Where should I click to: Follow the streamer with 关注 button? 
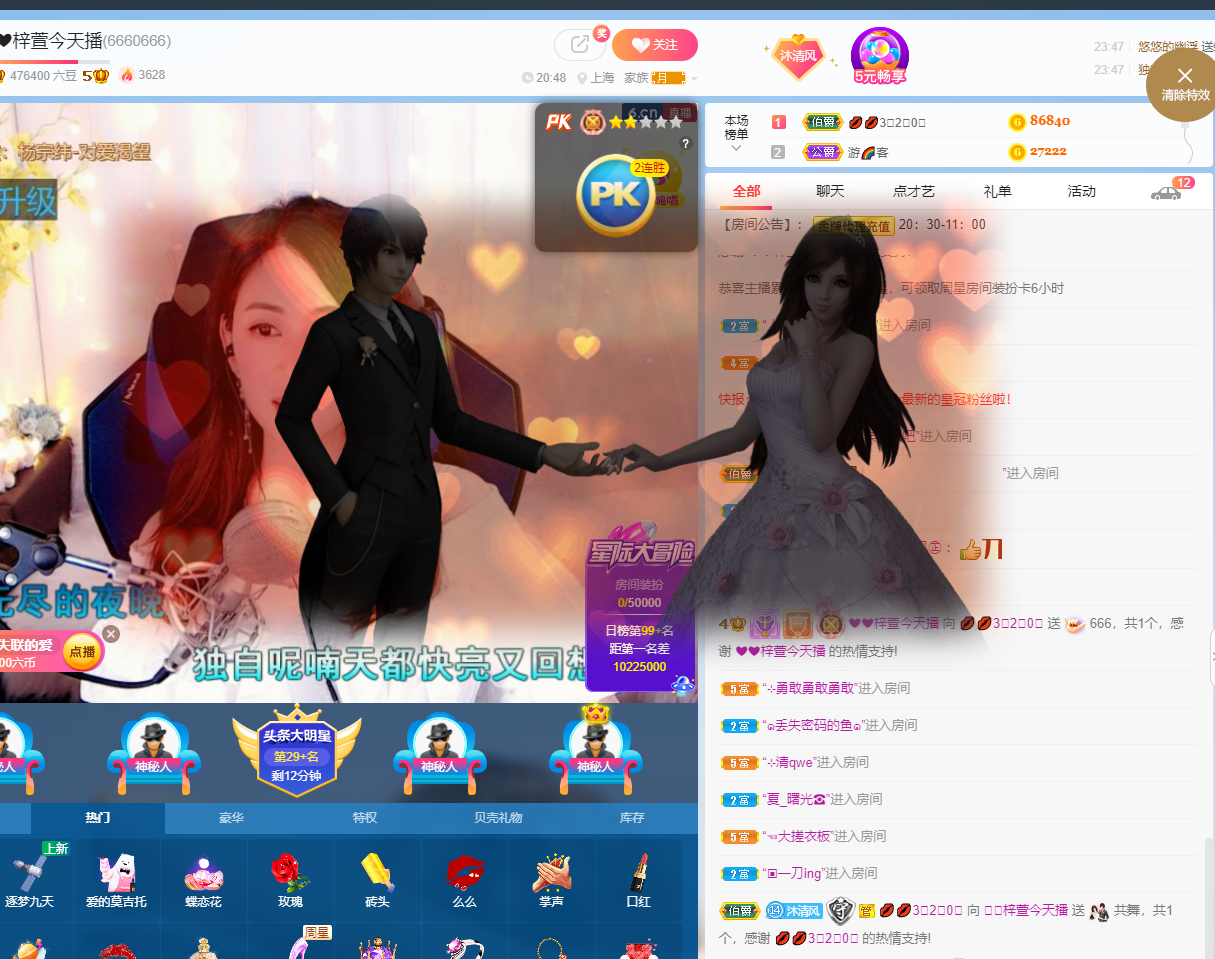(655, 45)
